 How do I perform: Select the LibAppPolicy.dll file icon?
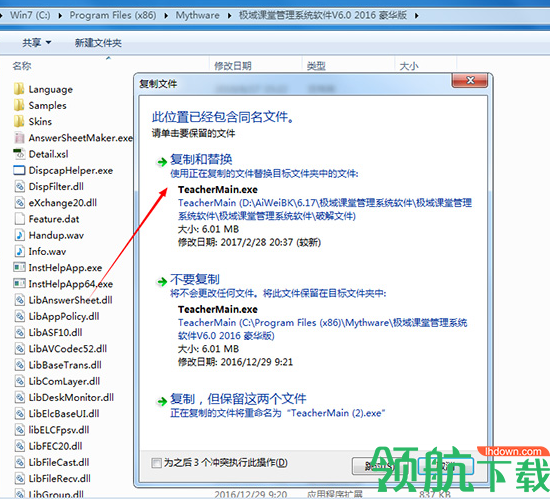[x=19, y=316]
